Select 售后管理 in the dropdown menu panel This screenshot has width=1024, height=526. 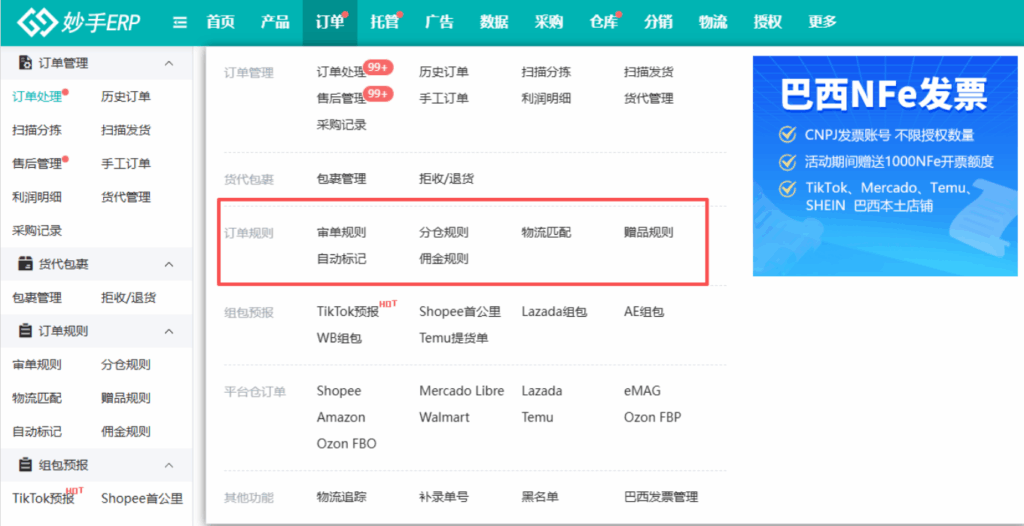pos(341,99)
